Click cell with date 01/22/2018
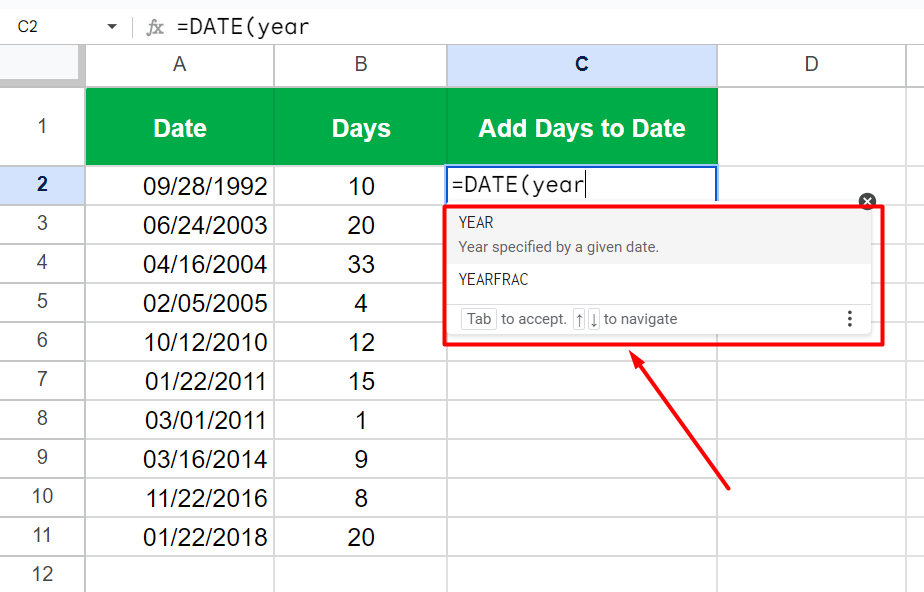This screenshot has height=592, width=924. [x=180, y=537]
